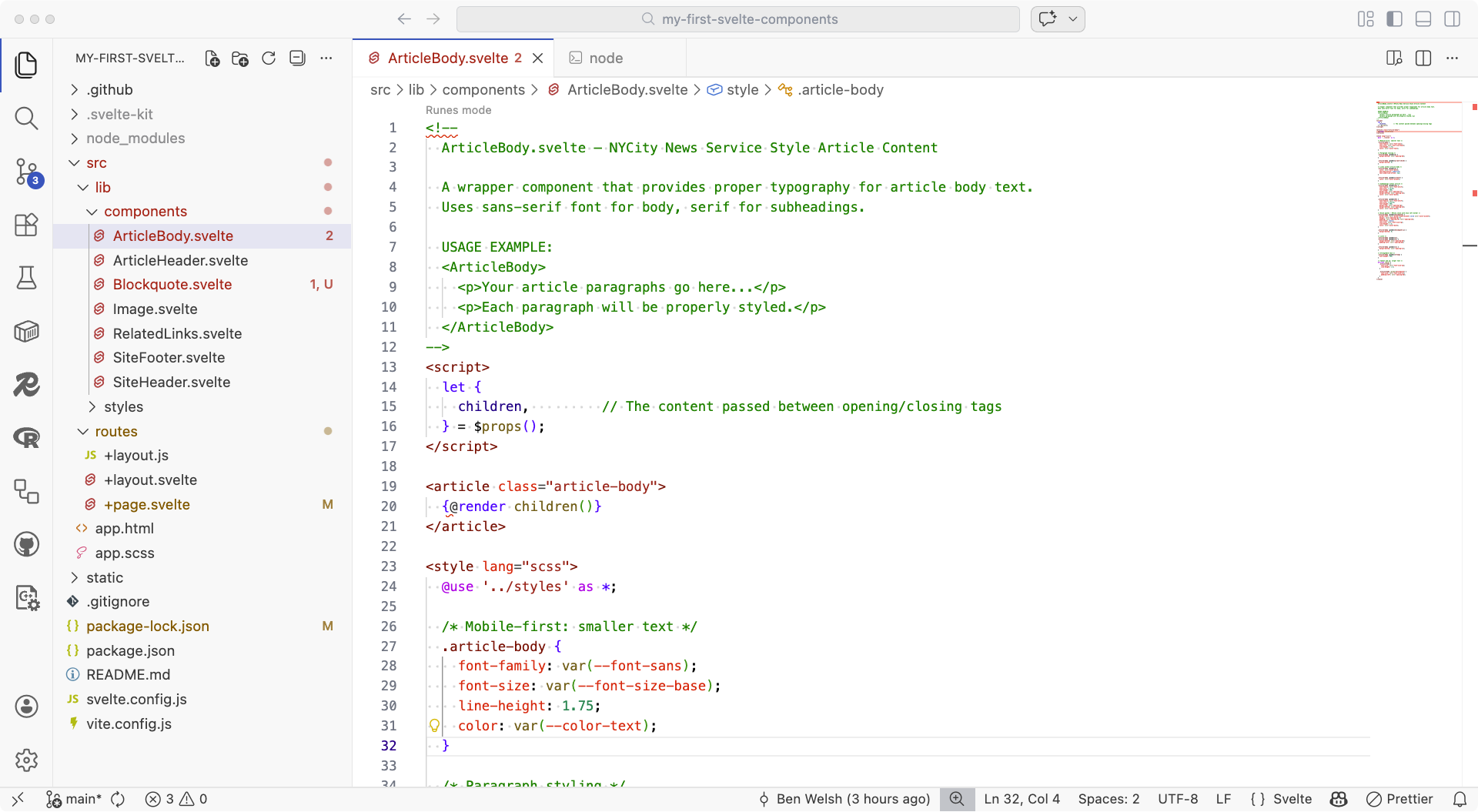This screenshot has width=1478, height=812.
Task: Open the GitHub view in activity bar
Action: click(26, 545)
